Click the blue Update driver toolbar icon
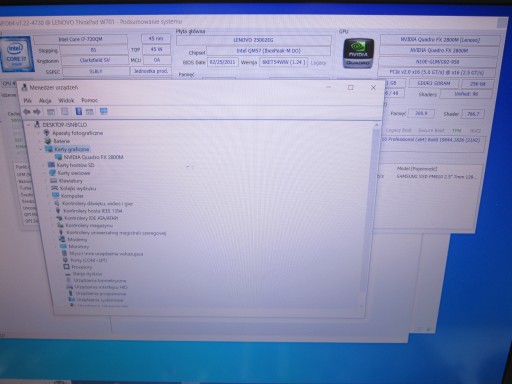512x384 pixels. point(78,111)
